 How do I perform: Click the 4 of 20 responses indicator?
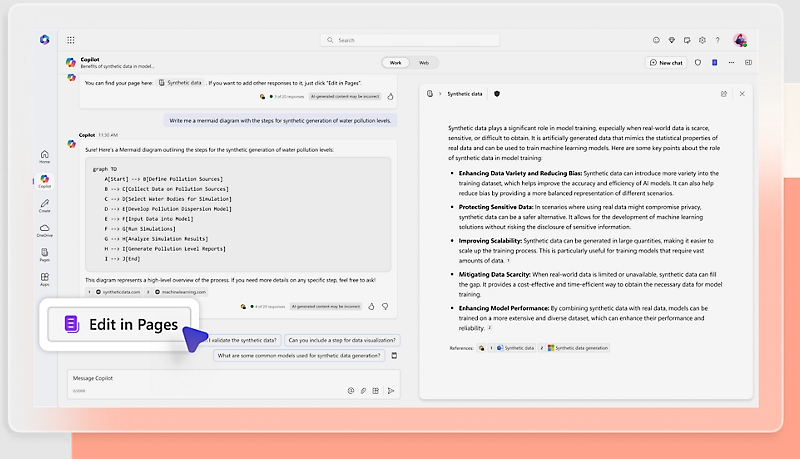268,307
